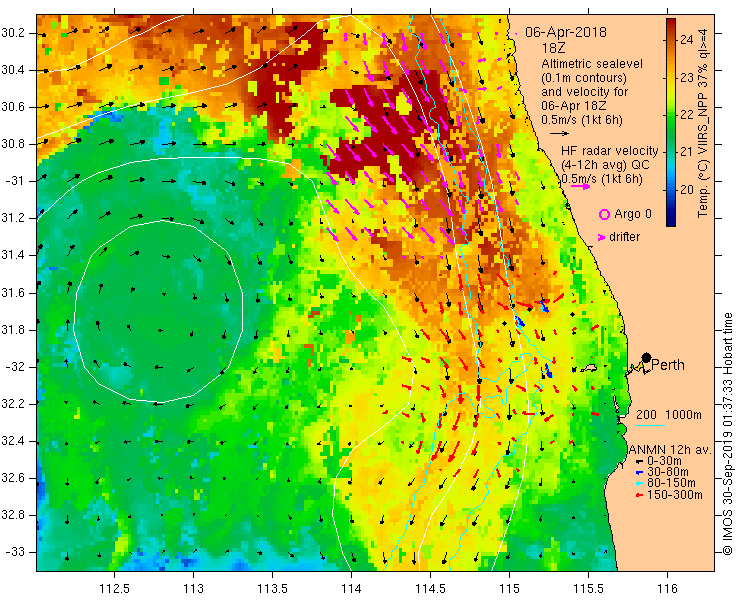Click the cyan 80-150m ANMN legend marker
This screenshot has height=600, width=740.
pyautogui.click(x=639, y=484)
